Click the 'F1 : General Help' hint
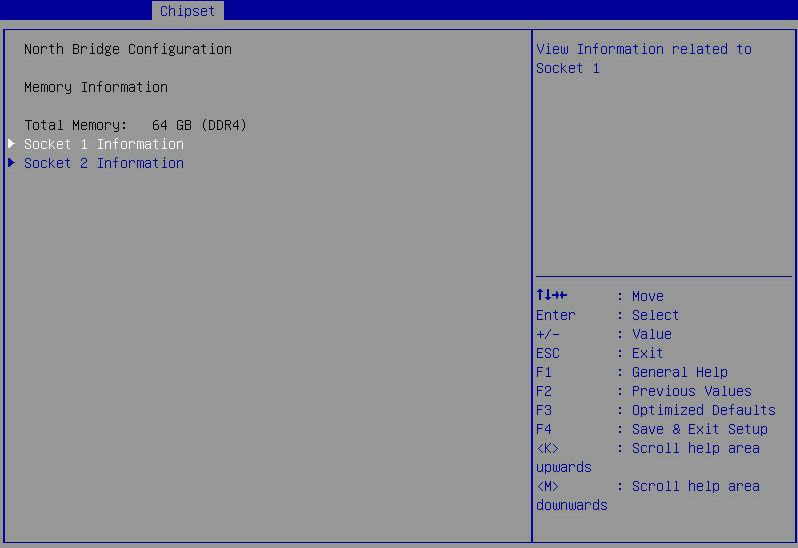 [632, 372]
